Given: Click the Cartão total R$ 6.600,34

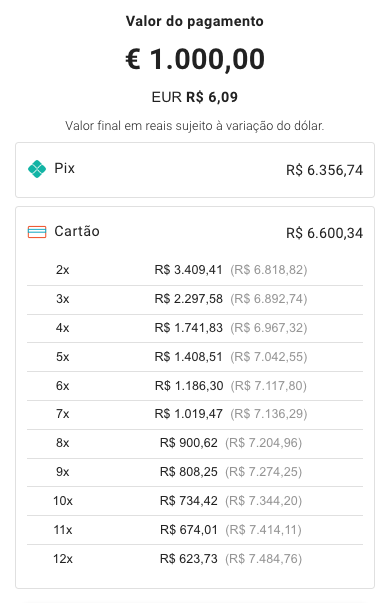Looking at the screenshot, I should pos(324,233).
